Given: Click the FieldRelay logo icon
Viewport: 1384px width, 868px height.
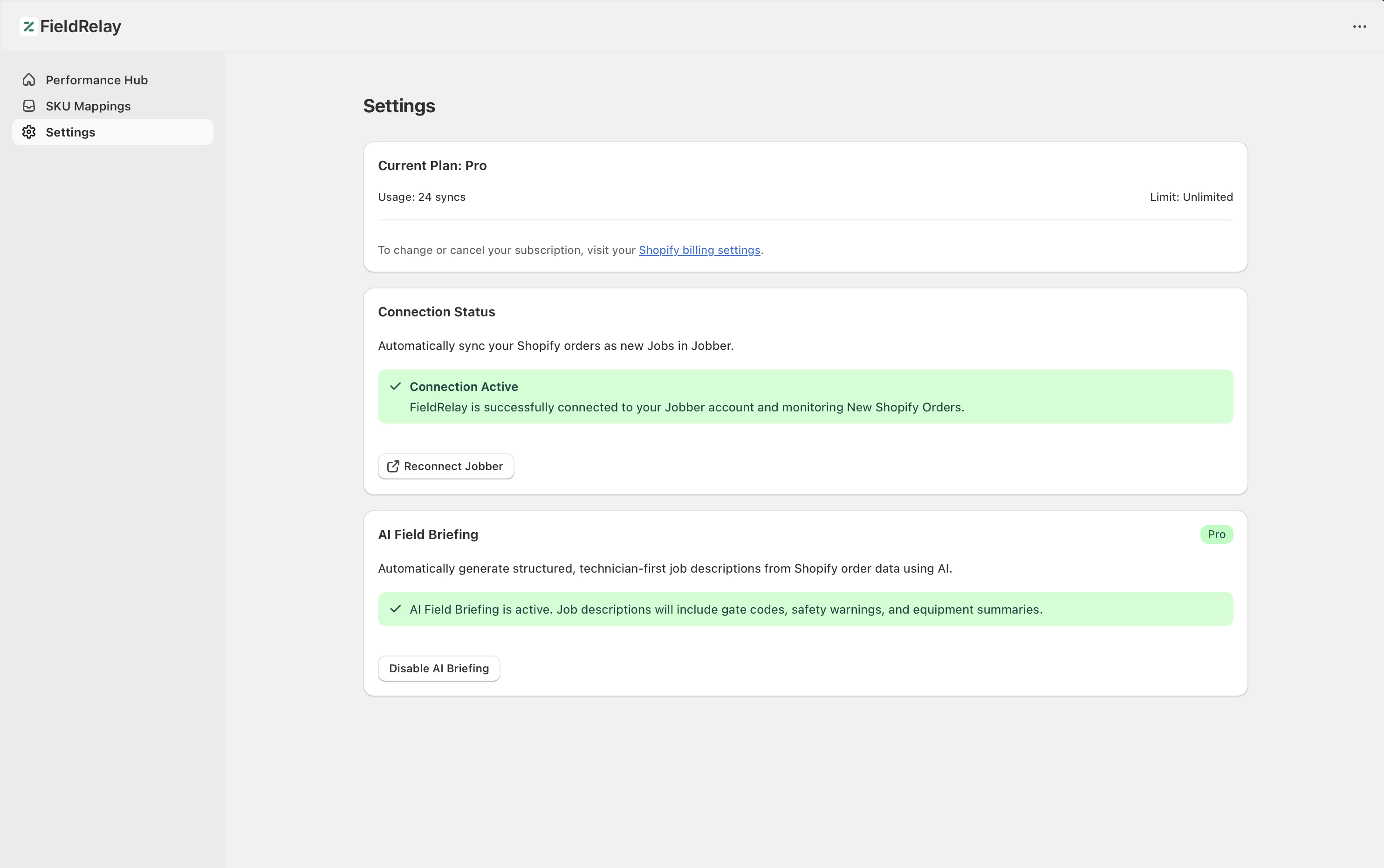Looking at the screenshot, I should [29, 26].
